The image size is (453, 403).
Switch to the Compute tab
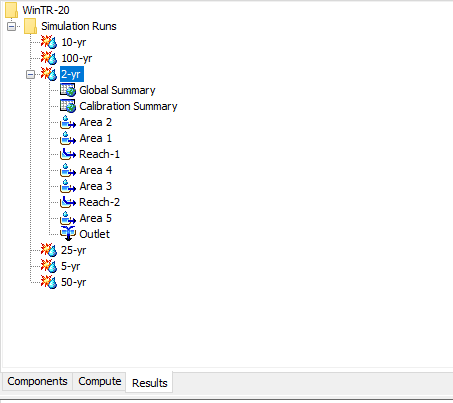tap(100, 381)
